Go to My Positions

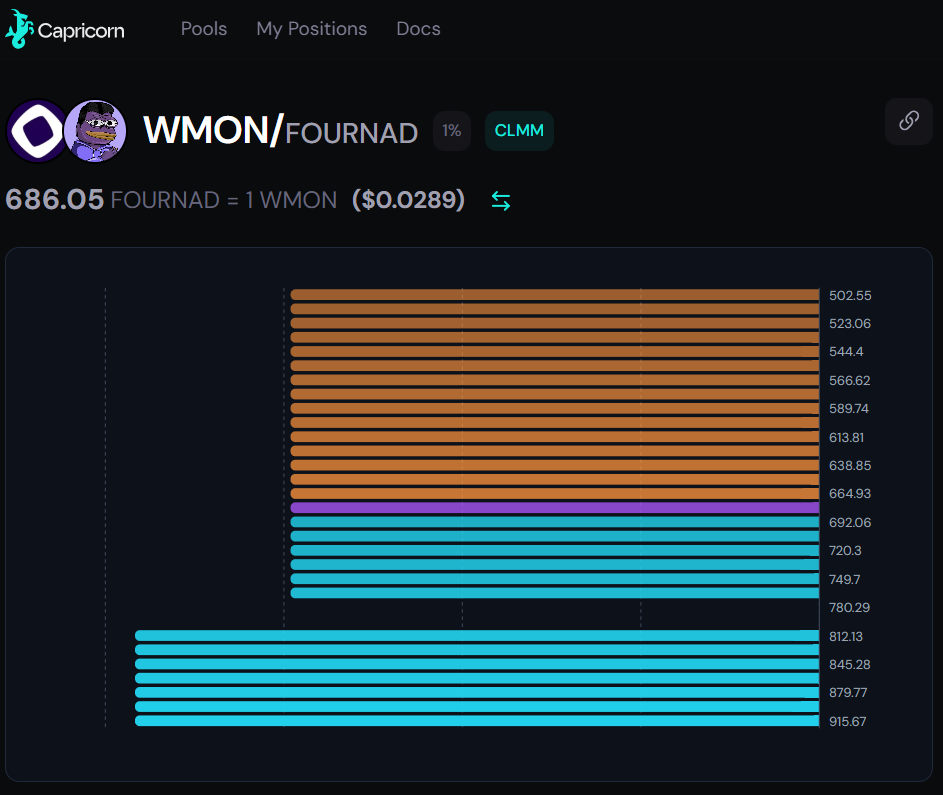(x=312, y=29)
